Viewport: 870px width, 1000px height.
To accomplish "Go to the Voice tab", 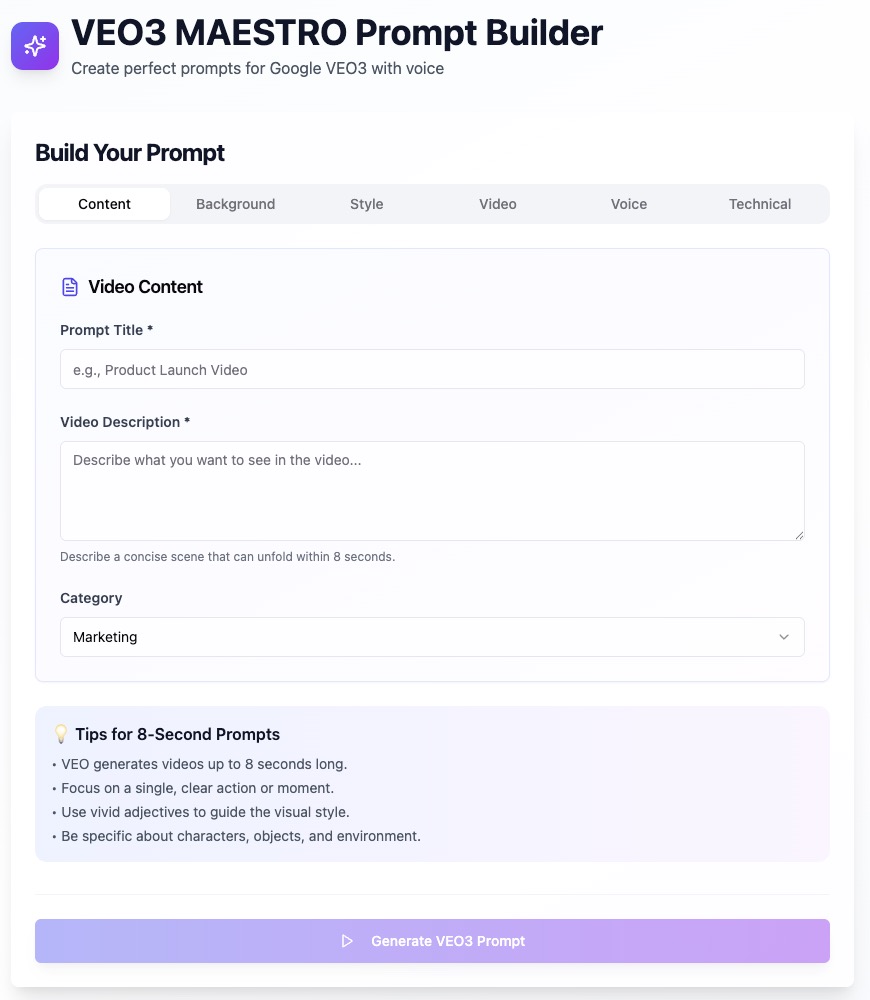I will point(629,204).
